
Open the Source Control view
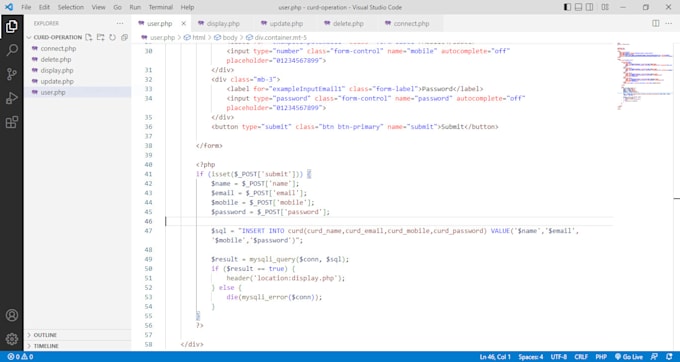pyautogui.click(x=12, y=74)
